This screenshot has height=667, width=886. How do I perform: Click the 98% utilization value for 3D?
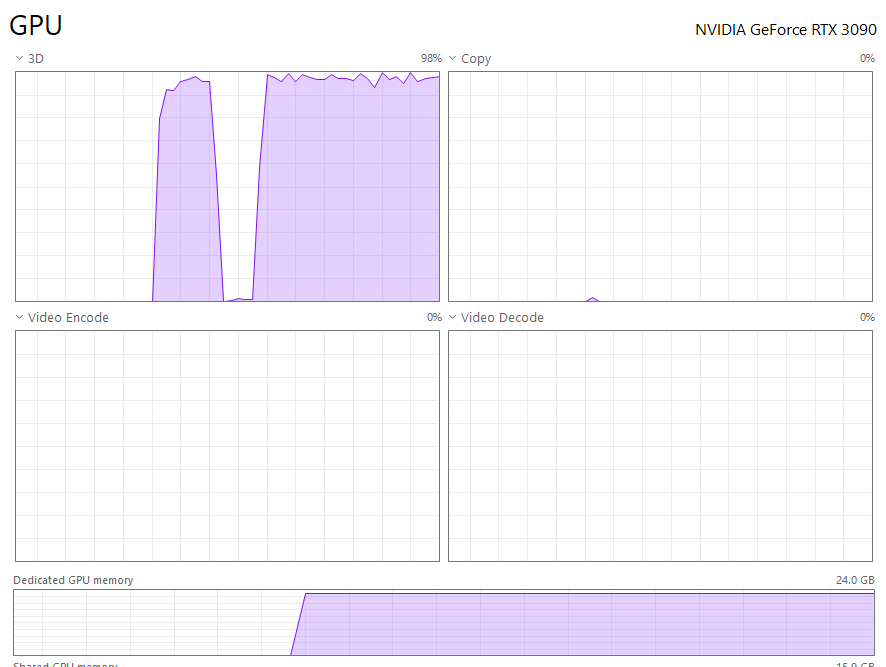[430, 59]
